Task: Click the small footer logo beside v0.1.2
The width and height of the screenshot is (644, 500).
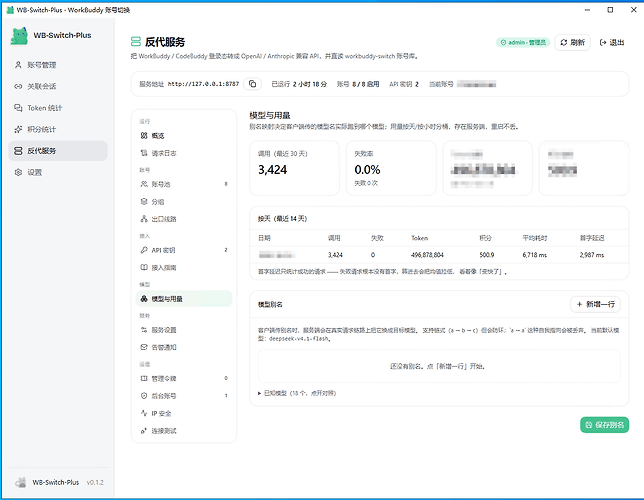Action: pos(21,482)
